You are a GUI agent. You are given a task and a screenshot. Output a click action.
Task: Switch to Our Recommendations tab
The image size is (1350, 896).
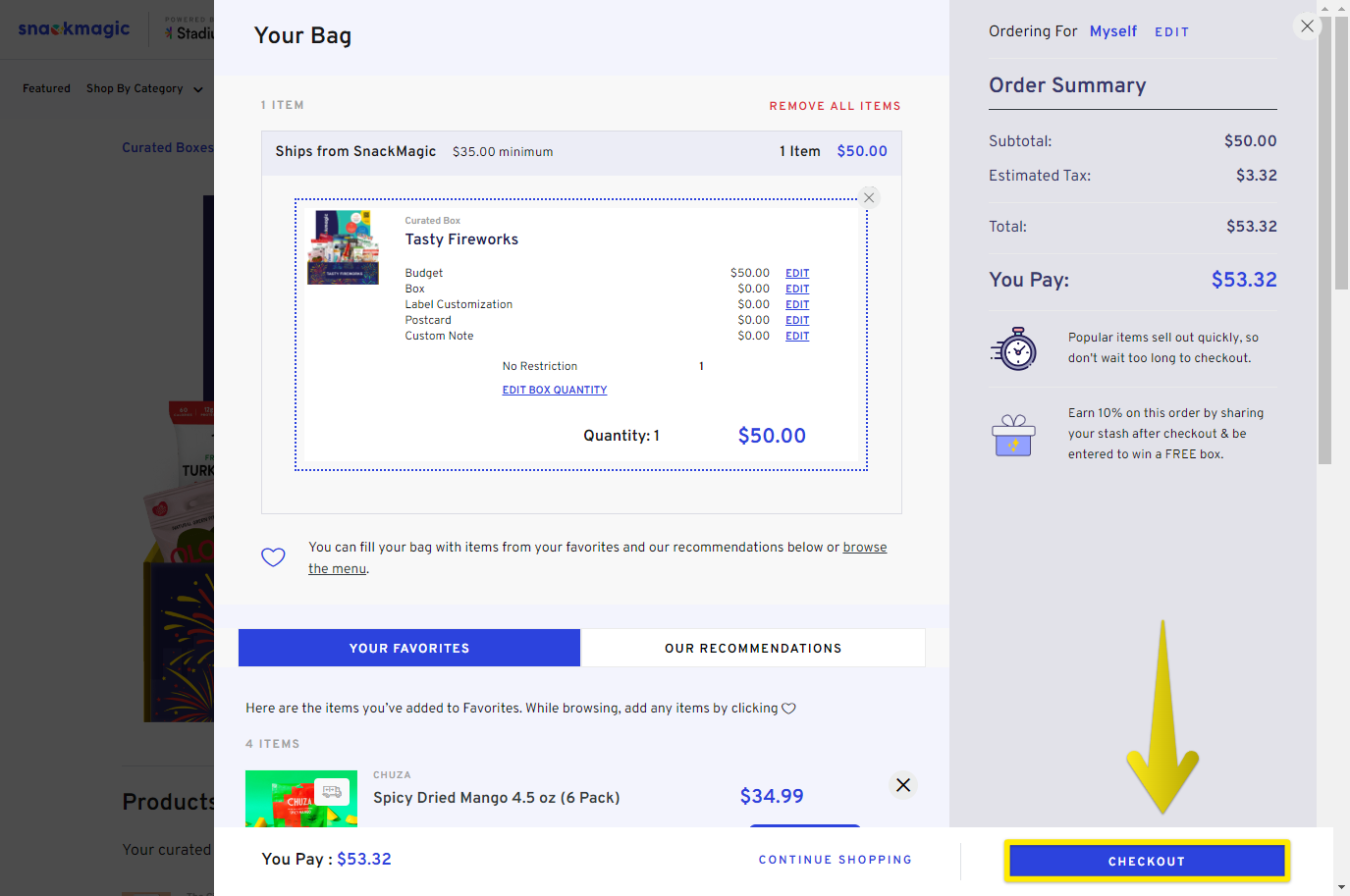[x=753, y=648]
